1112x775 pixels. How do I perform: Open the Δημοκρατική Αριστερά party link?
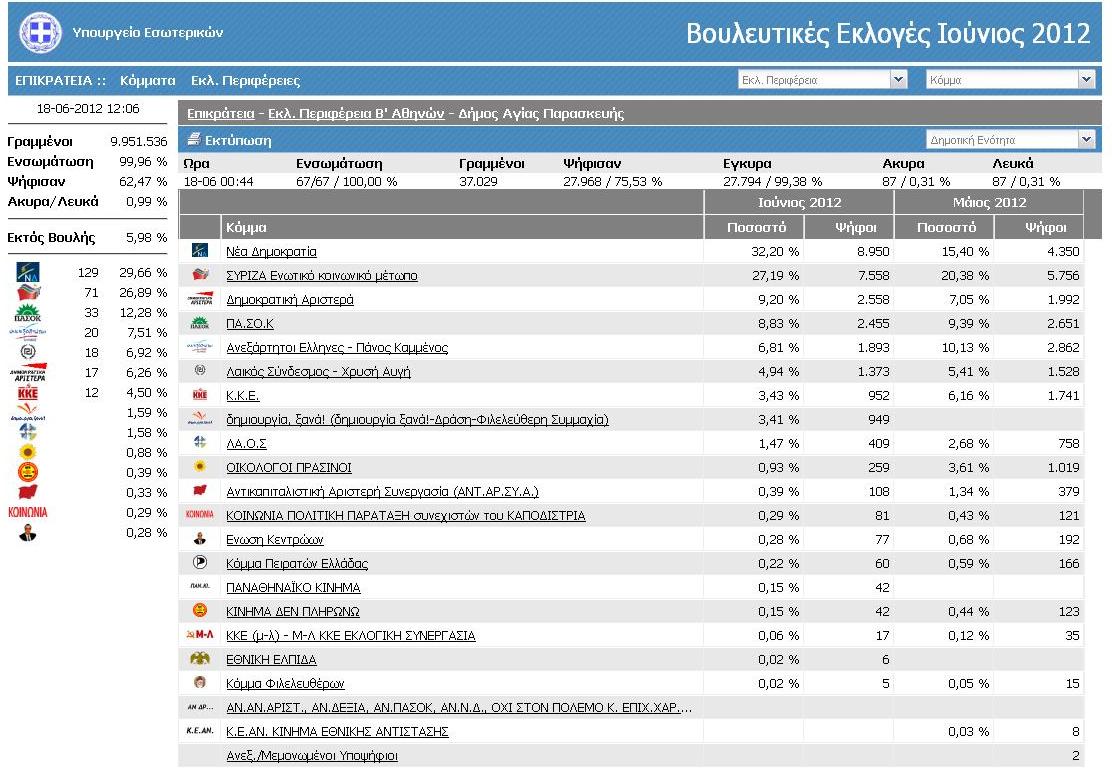[290, 299]
